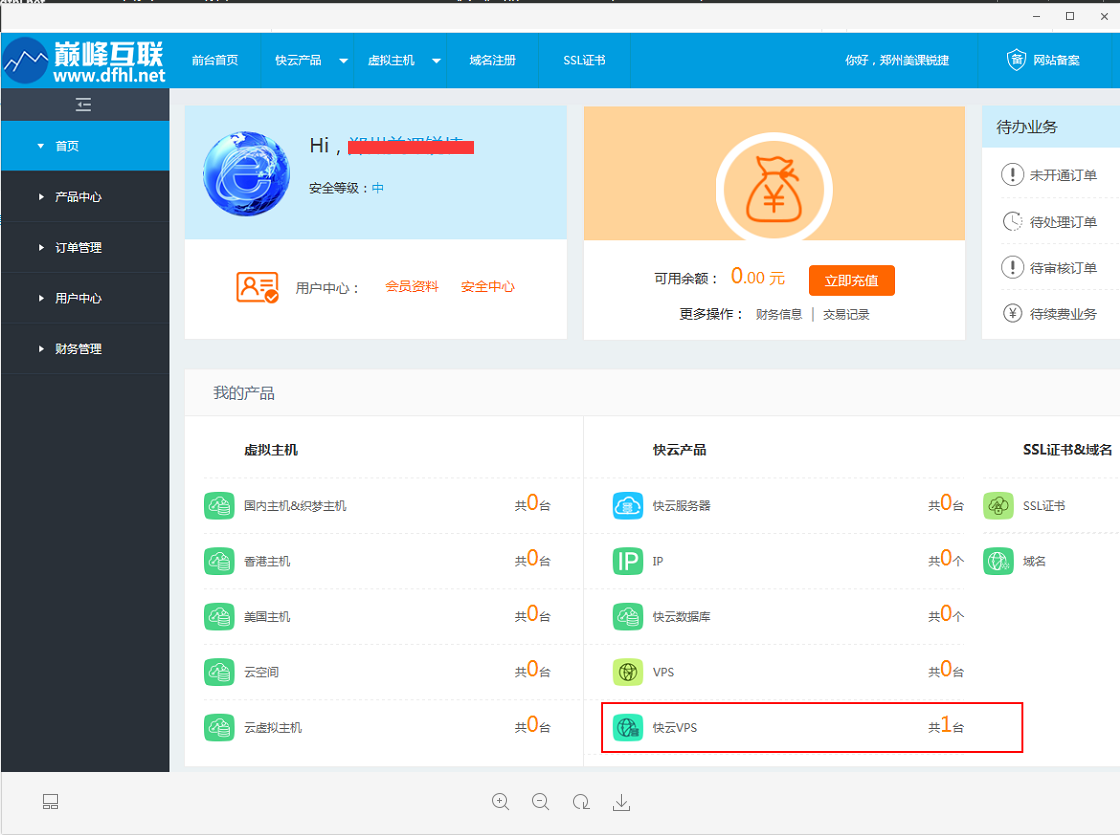Click the 云虚拟主机 icon

coord(219,728)
